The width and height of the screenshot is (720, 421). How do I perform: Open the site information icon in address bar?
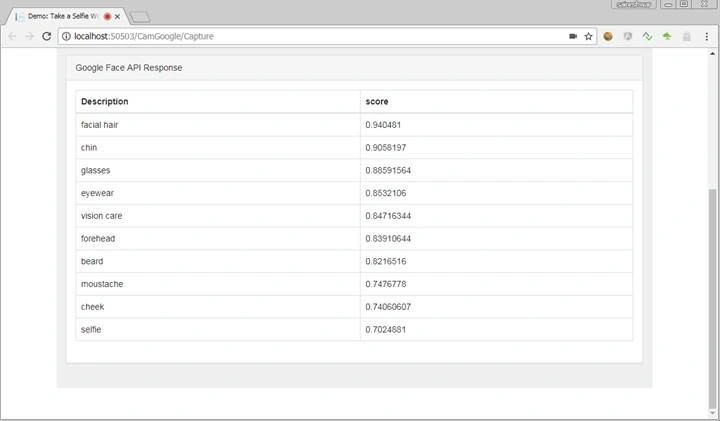[x=66, y=36]
